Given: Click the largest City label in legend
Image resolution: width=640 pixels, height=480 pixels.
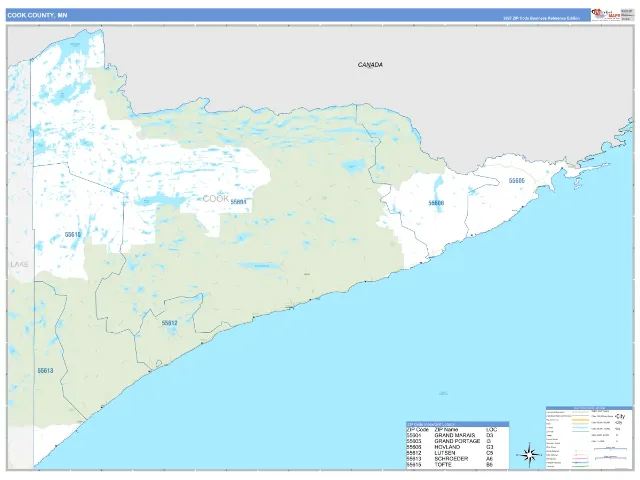Looking at the screenshot, I should (x=620, y=416).
